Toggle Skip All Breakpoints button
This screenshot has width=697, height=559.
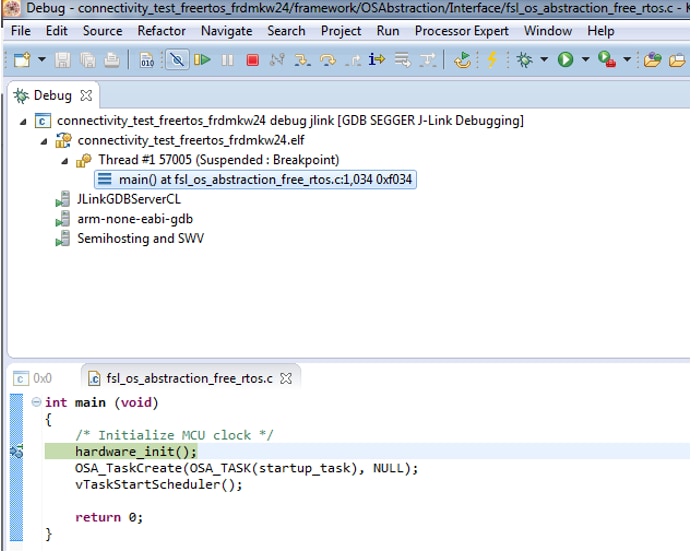177,60
